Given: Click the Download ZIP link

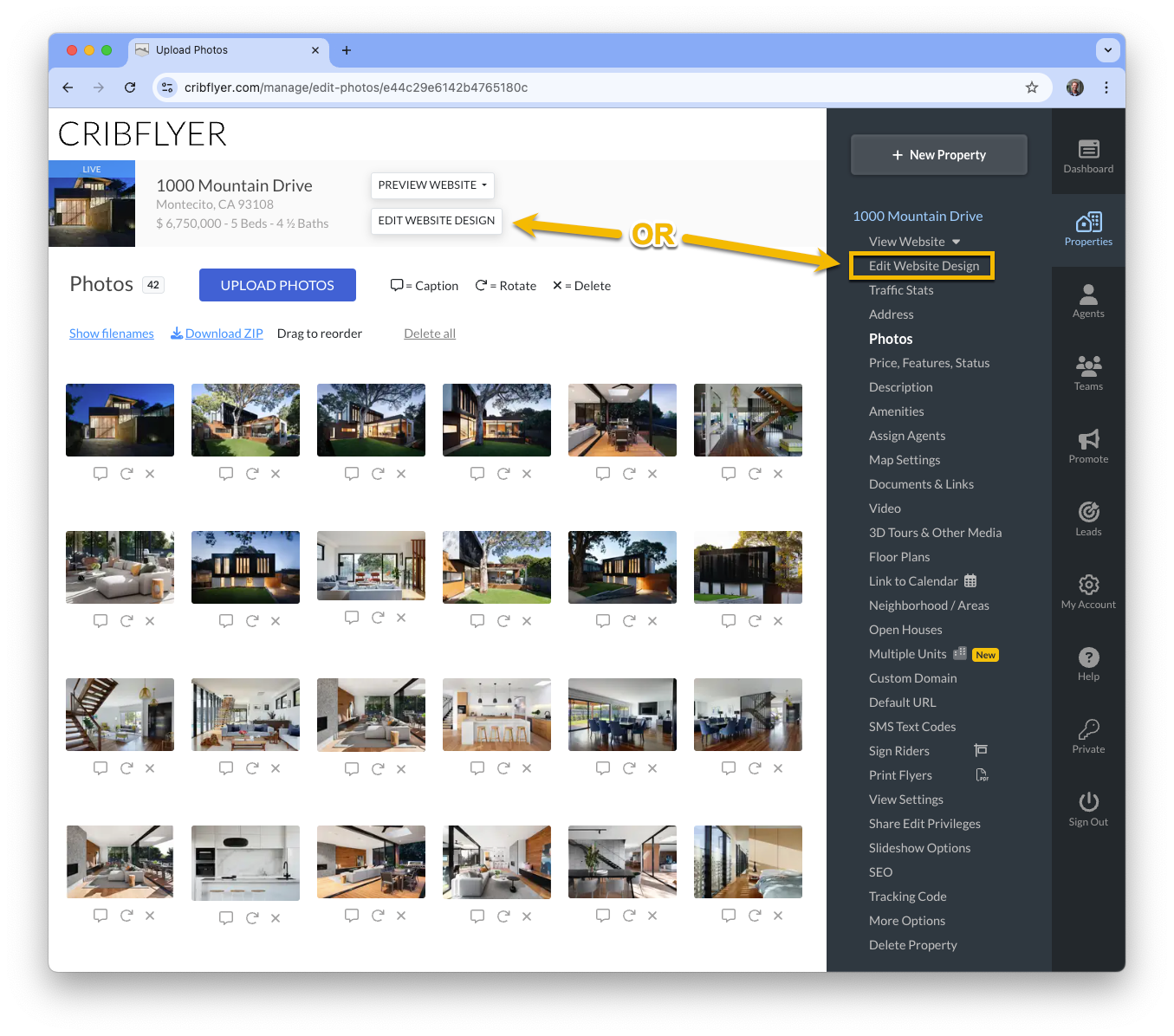Looking at the screenshot, I should [x=217, y=333].
